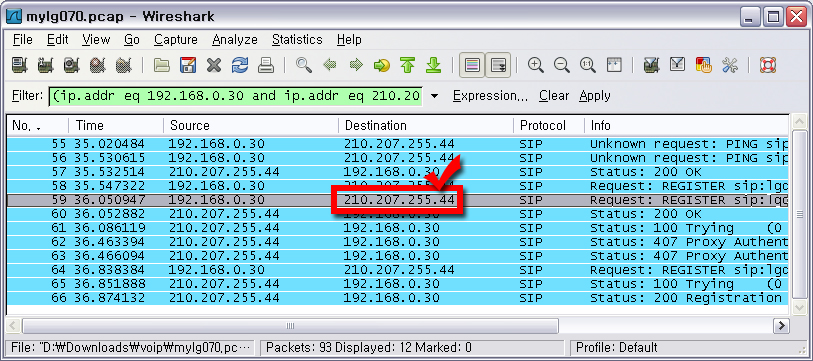Open the Statistics menu
Screen dimensions: 813x361
tap(297, 39)
